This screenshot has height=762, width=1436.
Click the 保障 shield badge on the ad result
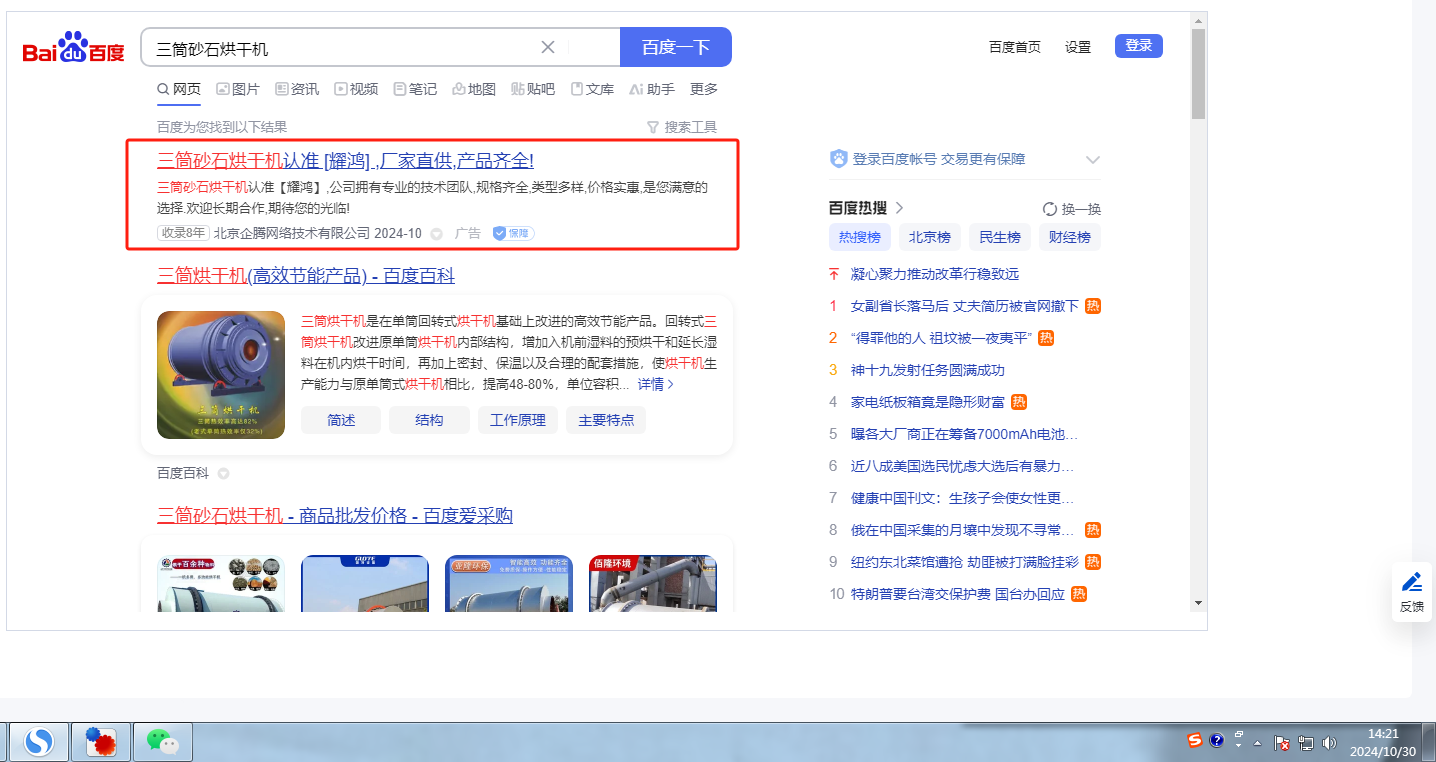[513, 233]
